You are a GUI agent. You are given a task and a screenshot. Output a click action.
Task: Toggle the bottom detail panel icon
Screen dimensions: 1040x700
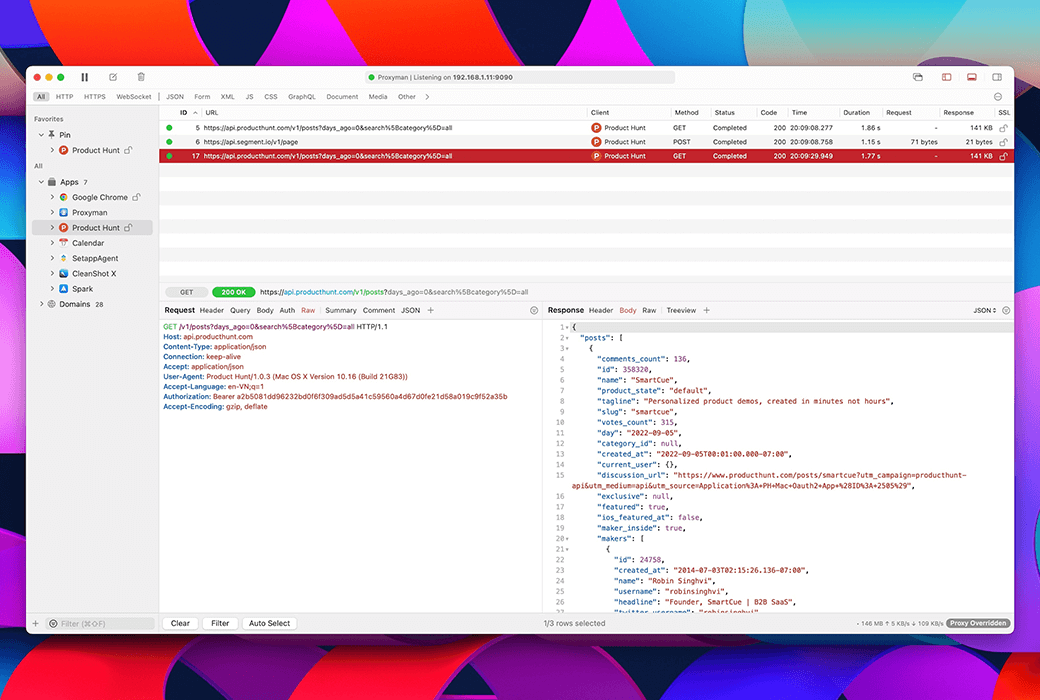[971, 77]
